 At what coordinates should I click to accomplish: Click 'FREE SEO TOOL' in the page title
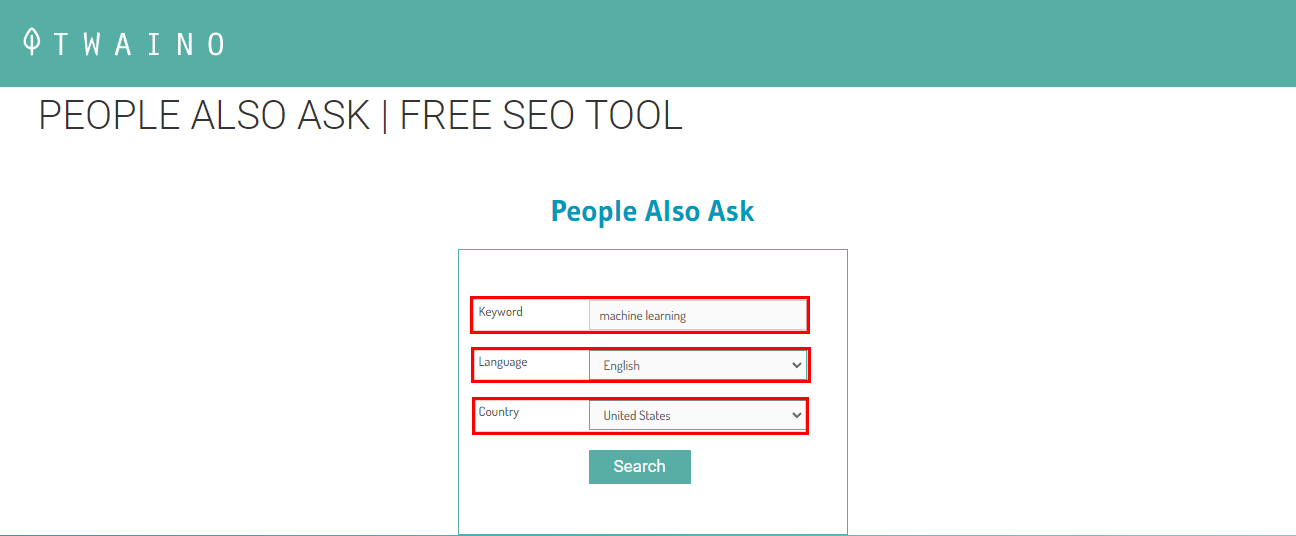(x=541, y=116)
